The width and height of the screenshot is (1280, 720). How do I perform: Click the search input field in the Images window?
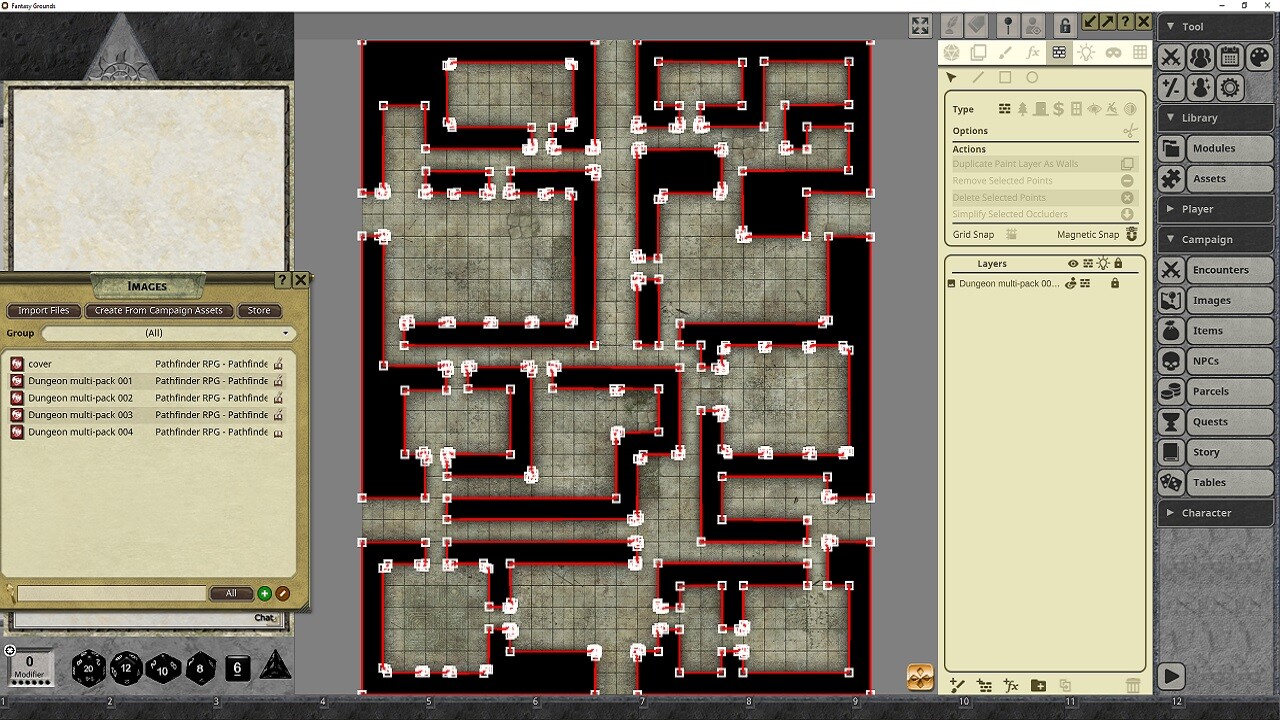(110, 593)
